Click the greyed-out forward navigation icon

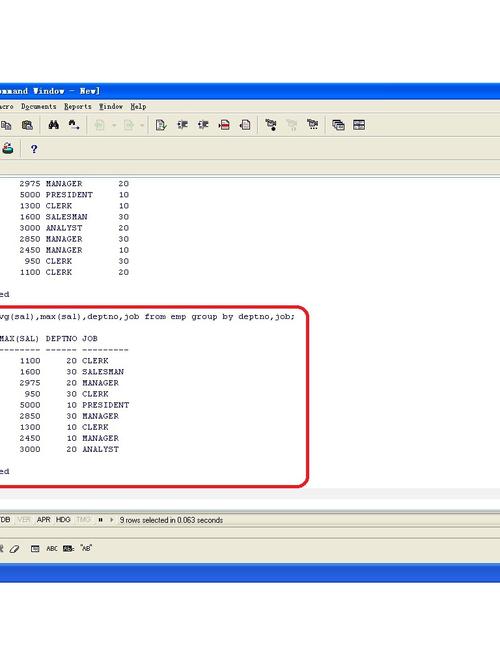(128, 125)
